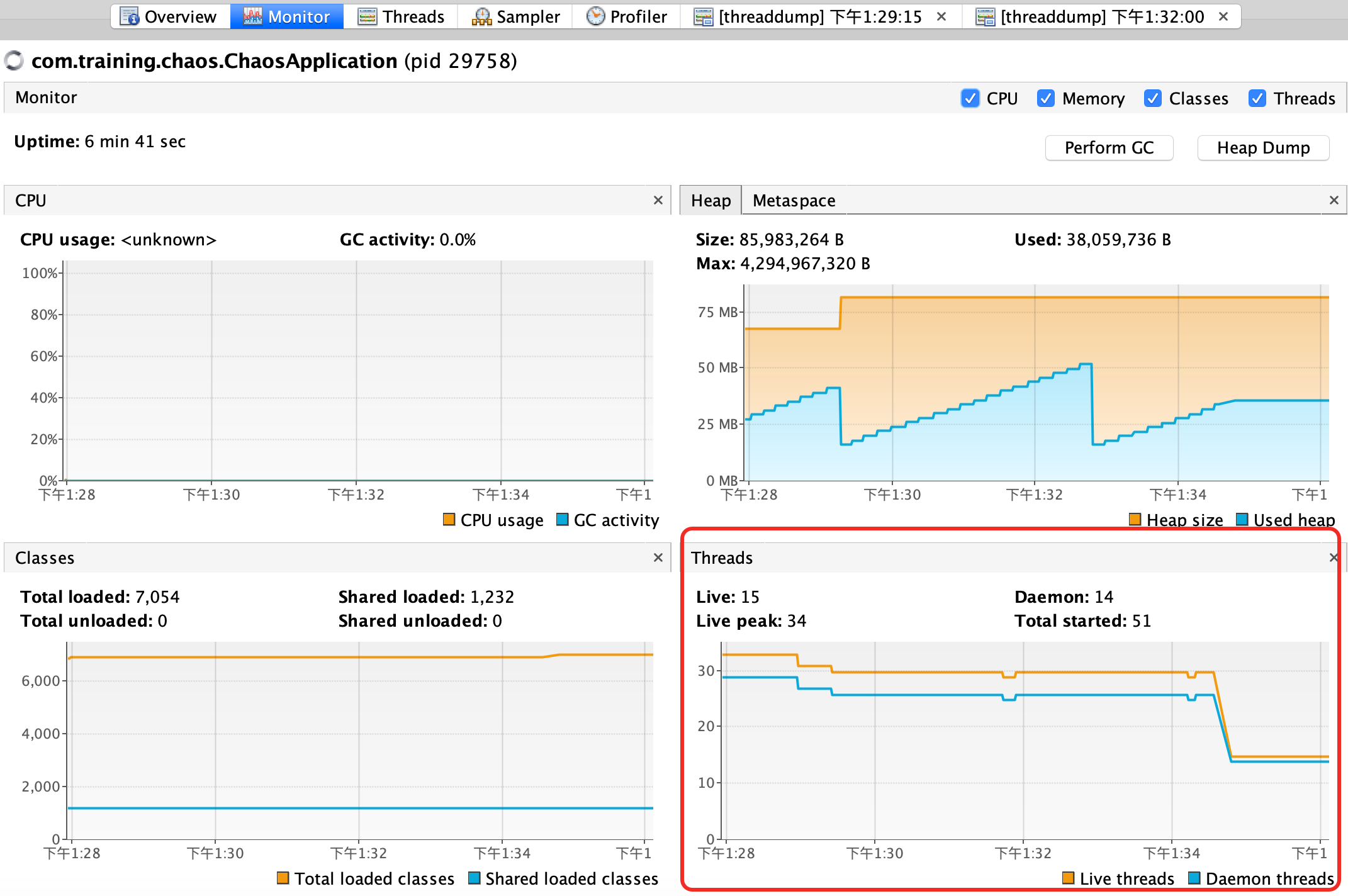Click the Overview tab icon
Viewport: 1348px width, 896px height.
[130, 16]
